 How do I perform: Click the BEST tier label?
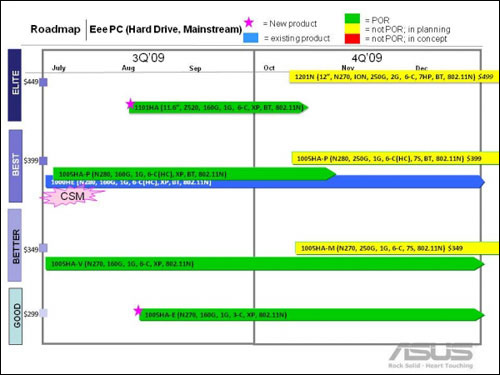click(15, 166)
